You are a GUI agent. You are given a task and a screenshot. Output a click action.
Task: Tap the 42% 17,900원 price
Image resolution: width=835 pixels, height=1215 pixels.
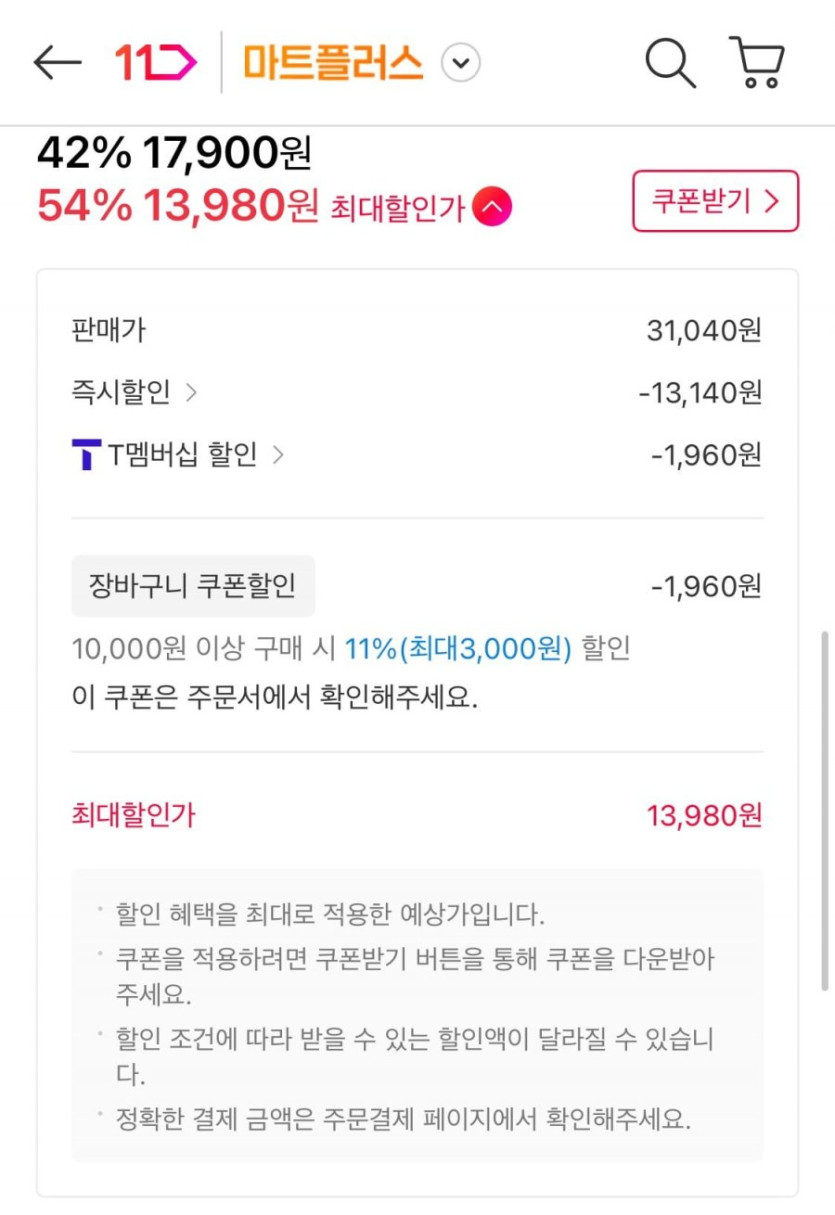click(x=175, y=153)
